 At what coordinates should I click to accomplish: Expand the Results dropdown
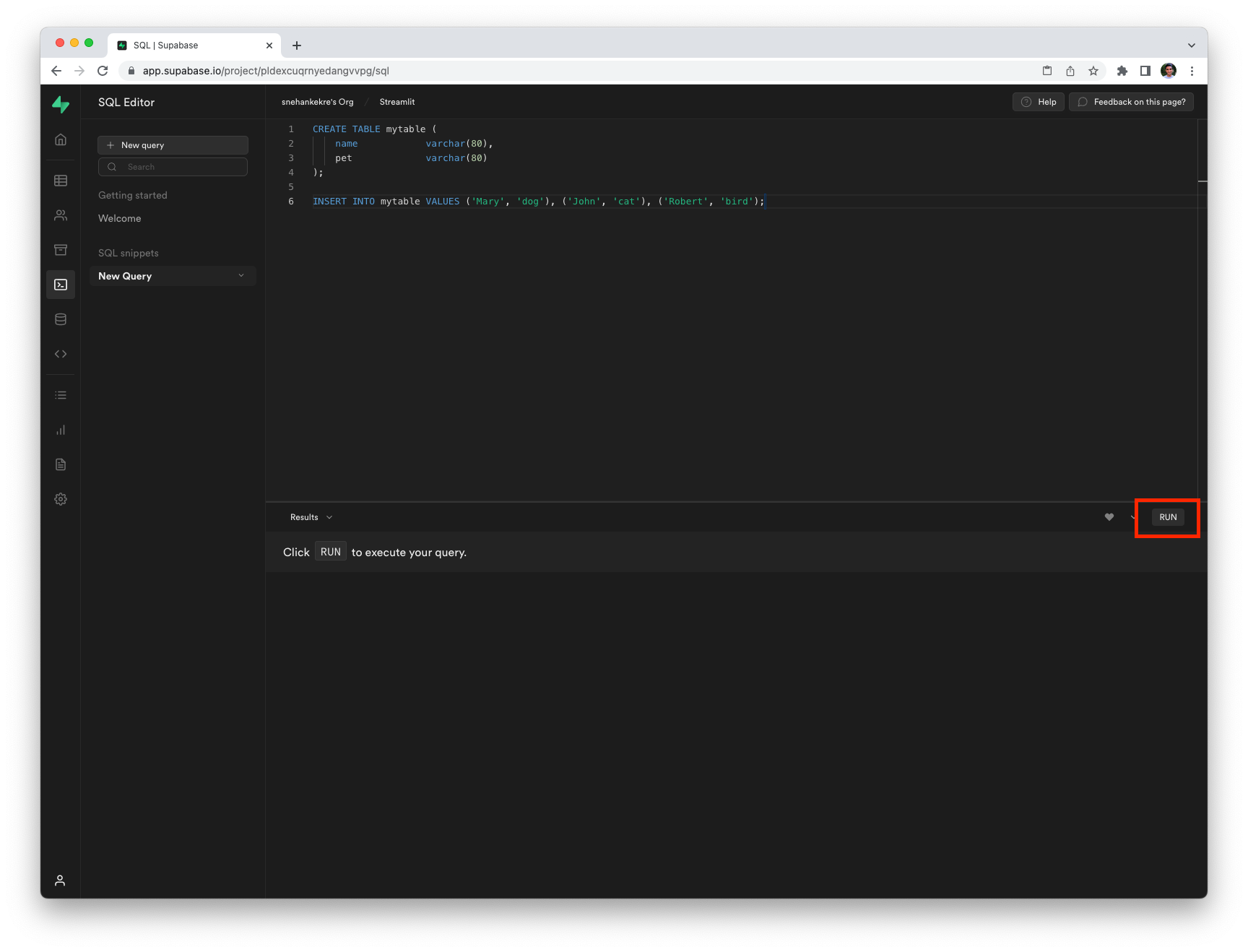311,517
